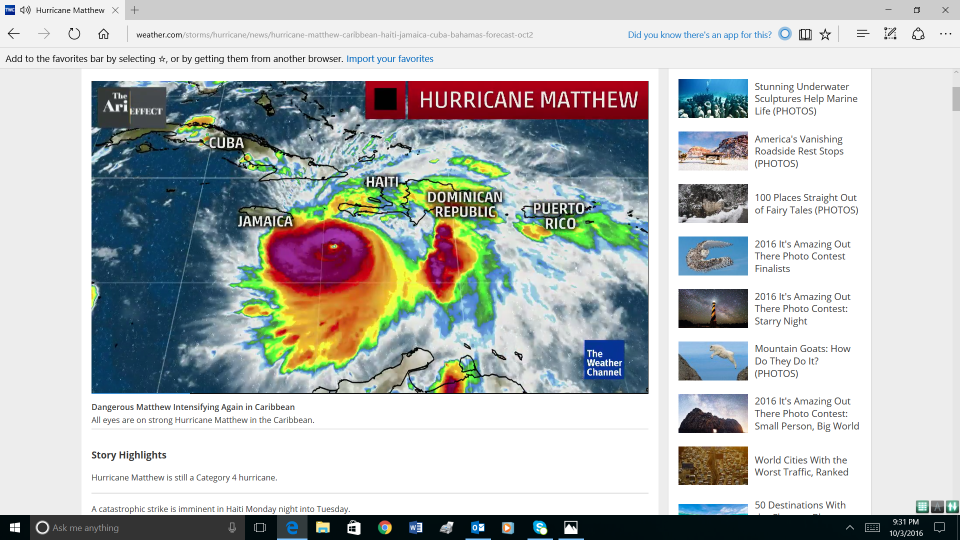Click 'Did you know there's an app' link
960x540 pixels.
point(699,34)
